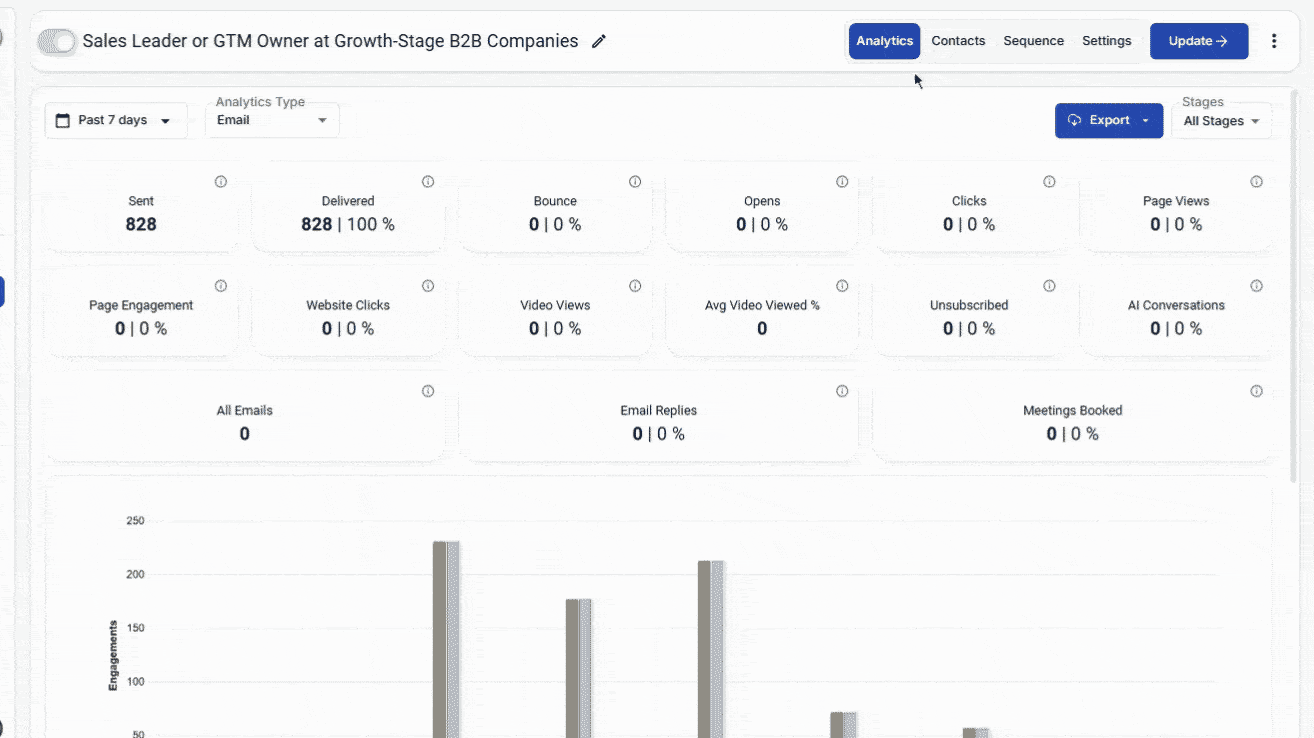Click the pencil icon to edit campaign name

599,41
